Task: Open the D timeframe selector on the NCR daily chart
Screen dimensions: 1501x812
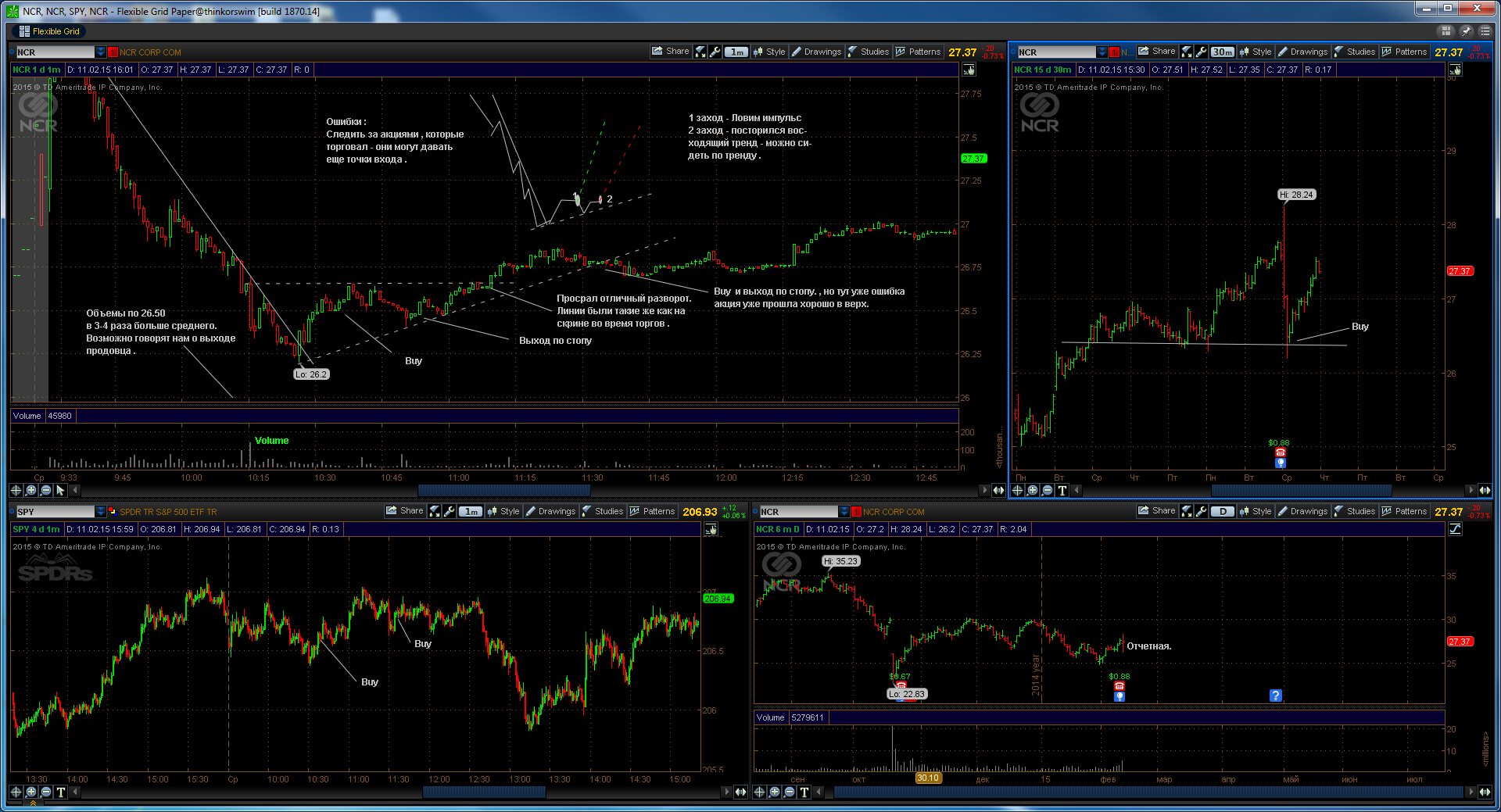Action: [x=1223, y=511]
